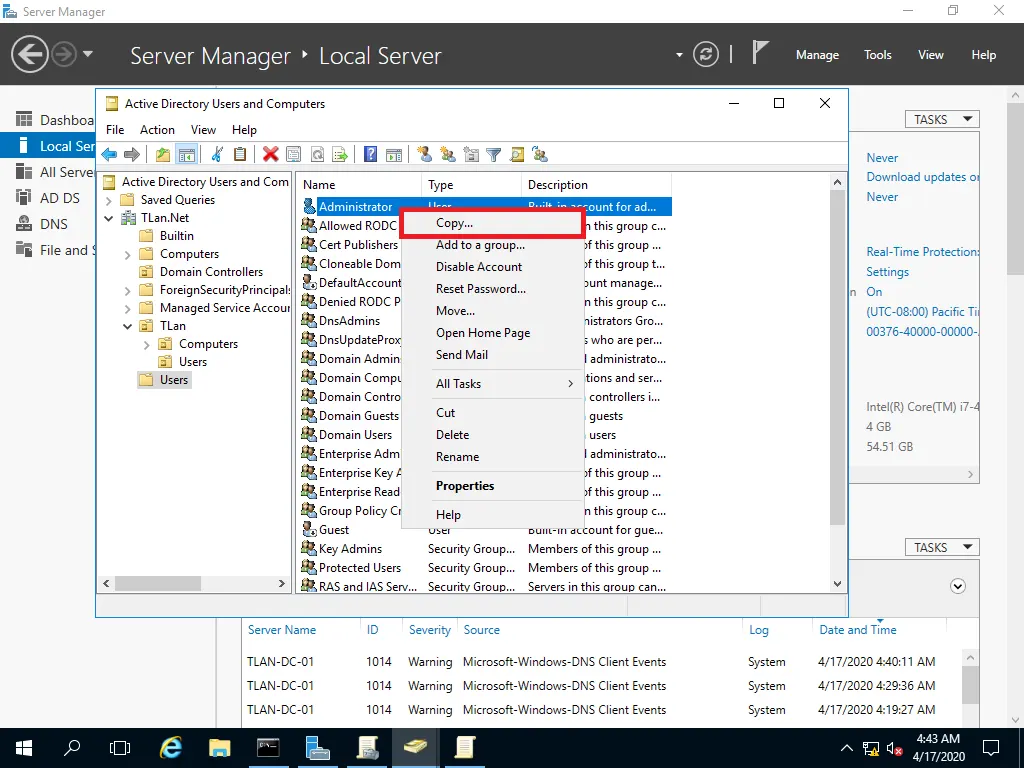Open Command Prompt from the taskbar
This screenshot has width=1024, height=768.
(x=268, y=748)
